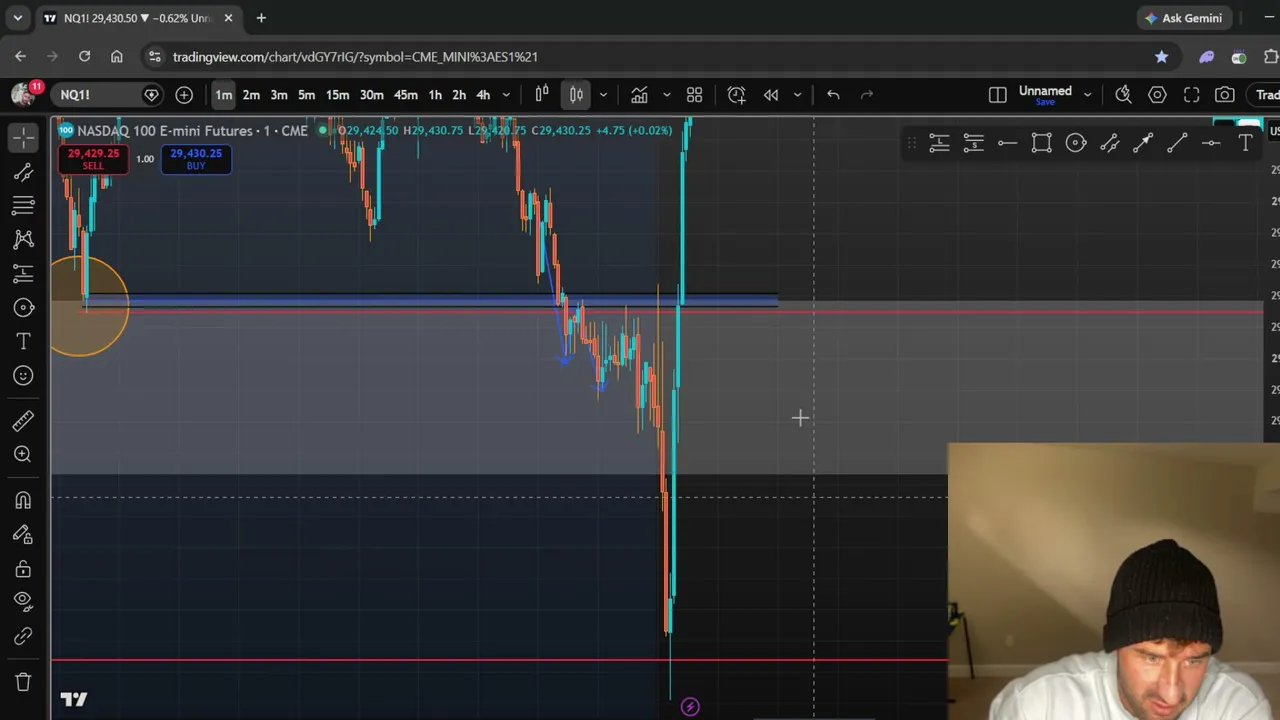
Task: Open the geometric shapes tool in sidebar
Action: pyautogui.click(x=23, y=308)
